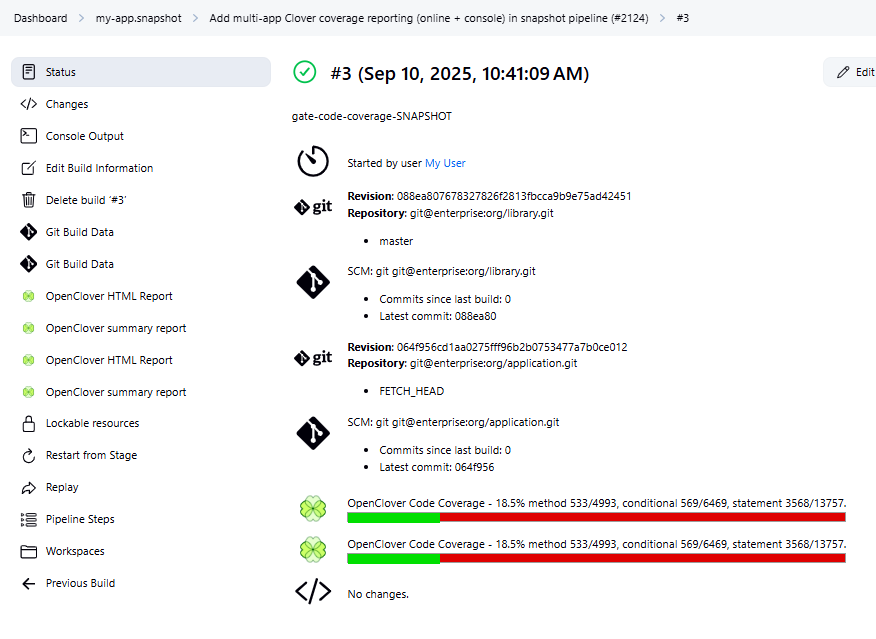Click the upper clover icon beside coverage results
Image resolution: width=876 pixels, height=639 pixels.
tap(313, 509)
